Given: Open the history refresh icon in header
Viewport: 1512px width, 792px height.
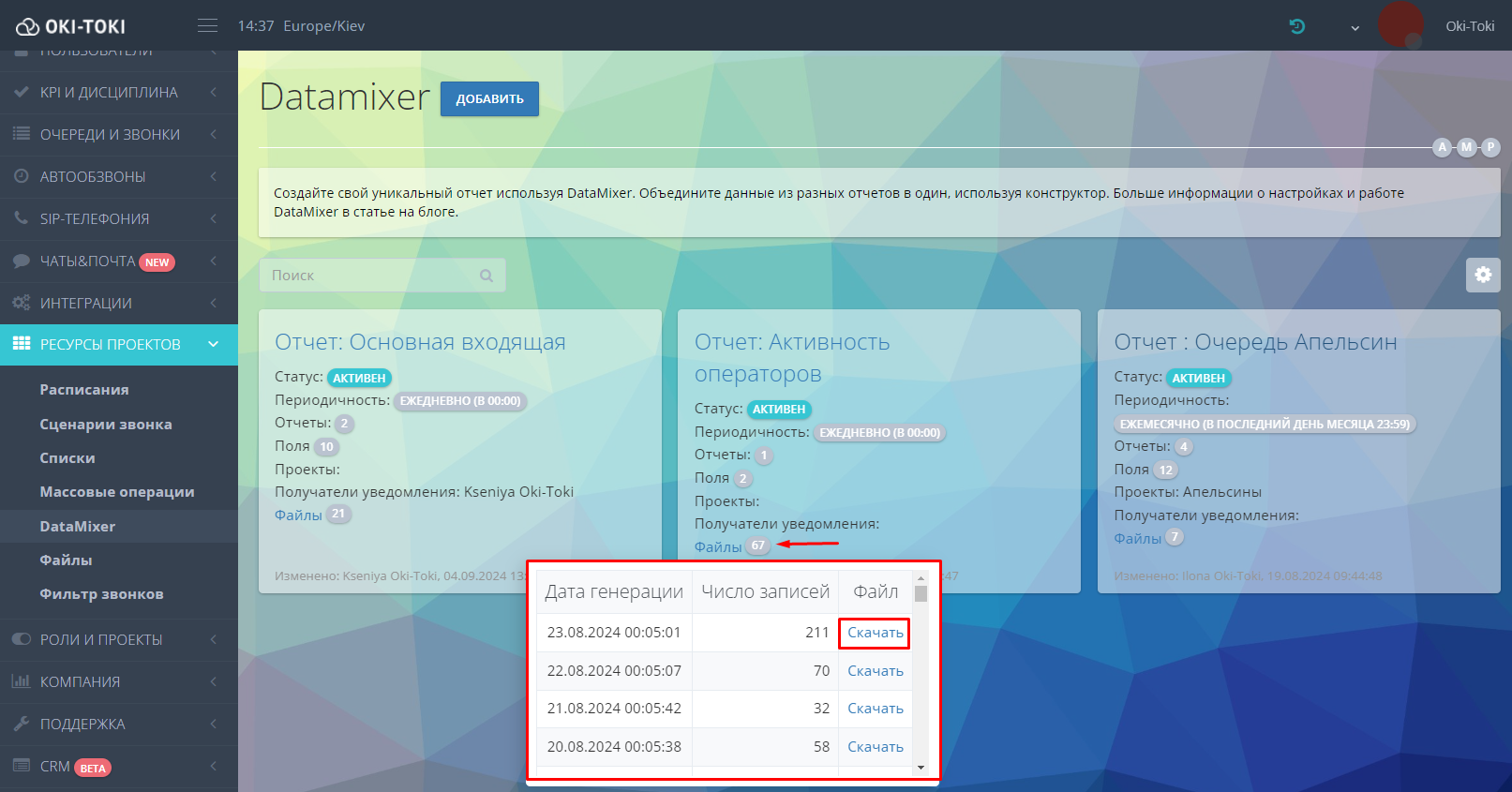Looking at the screenshot, I should click(1297, 26).
